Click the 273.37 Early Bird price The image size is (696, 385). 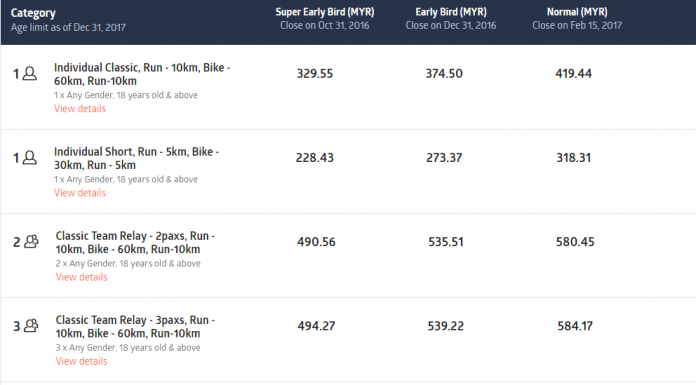pyautogui.click(x=444, y=158)
